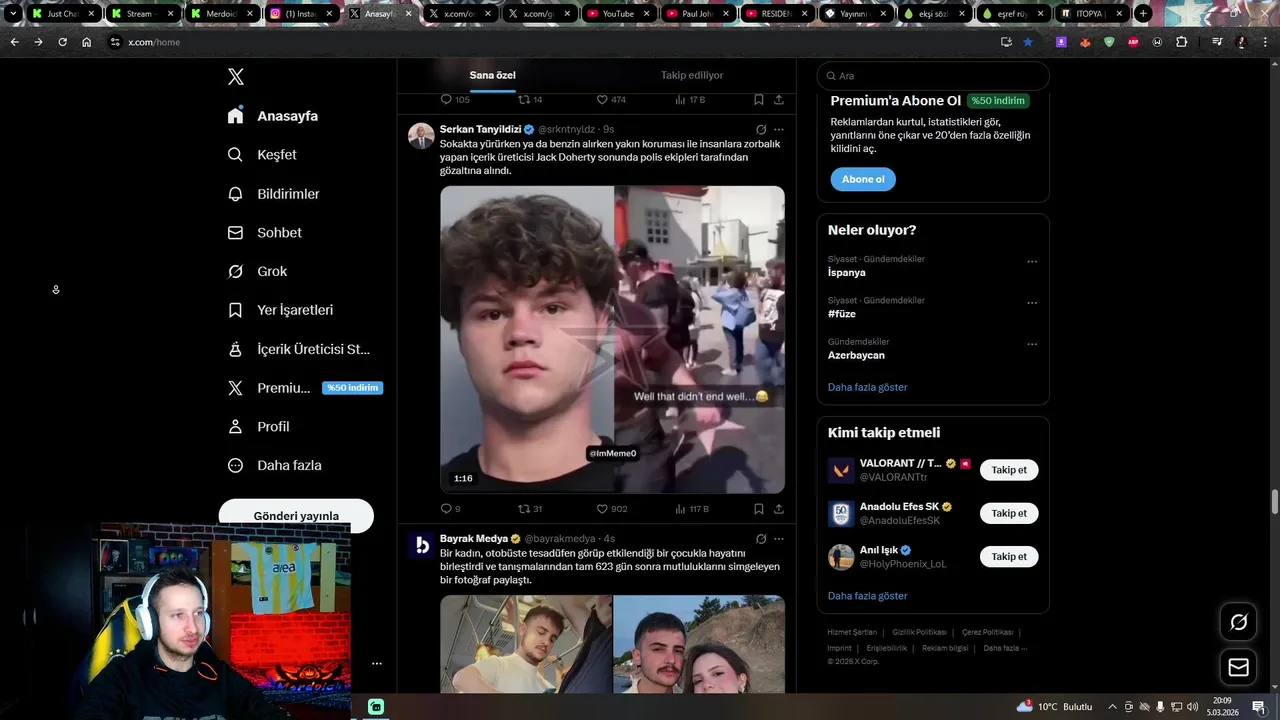Image resolution: width=1280 pixels, height=720 pixels.
Task: Click the X logo above the sidebar
Action: coord(236,77)
